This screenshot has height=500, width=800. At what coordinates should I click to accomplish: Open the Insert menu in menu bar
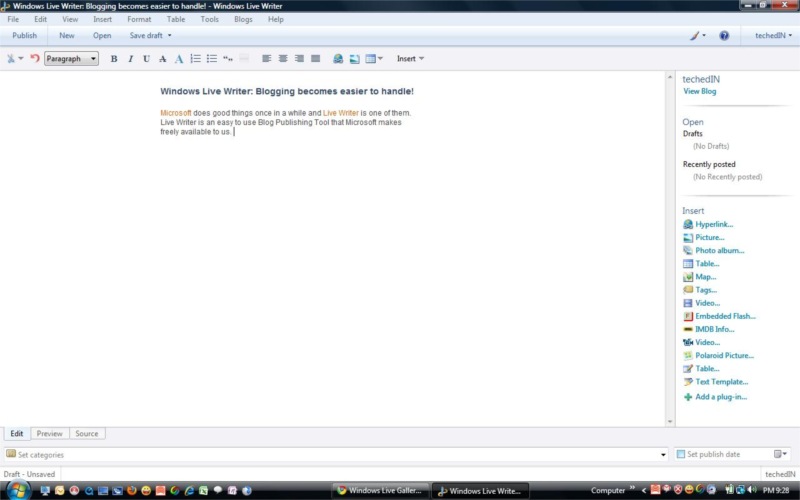[102, 19]
